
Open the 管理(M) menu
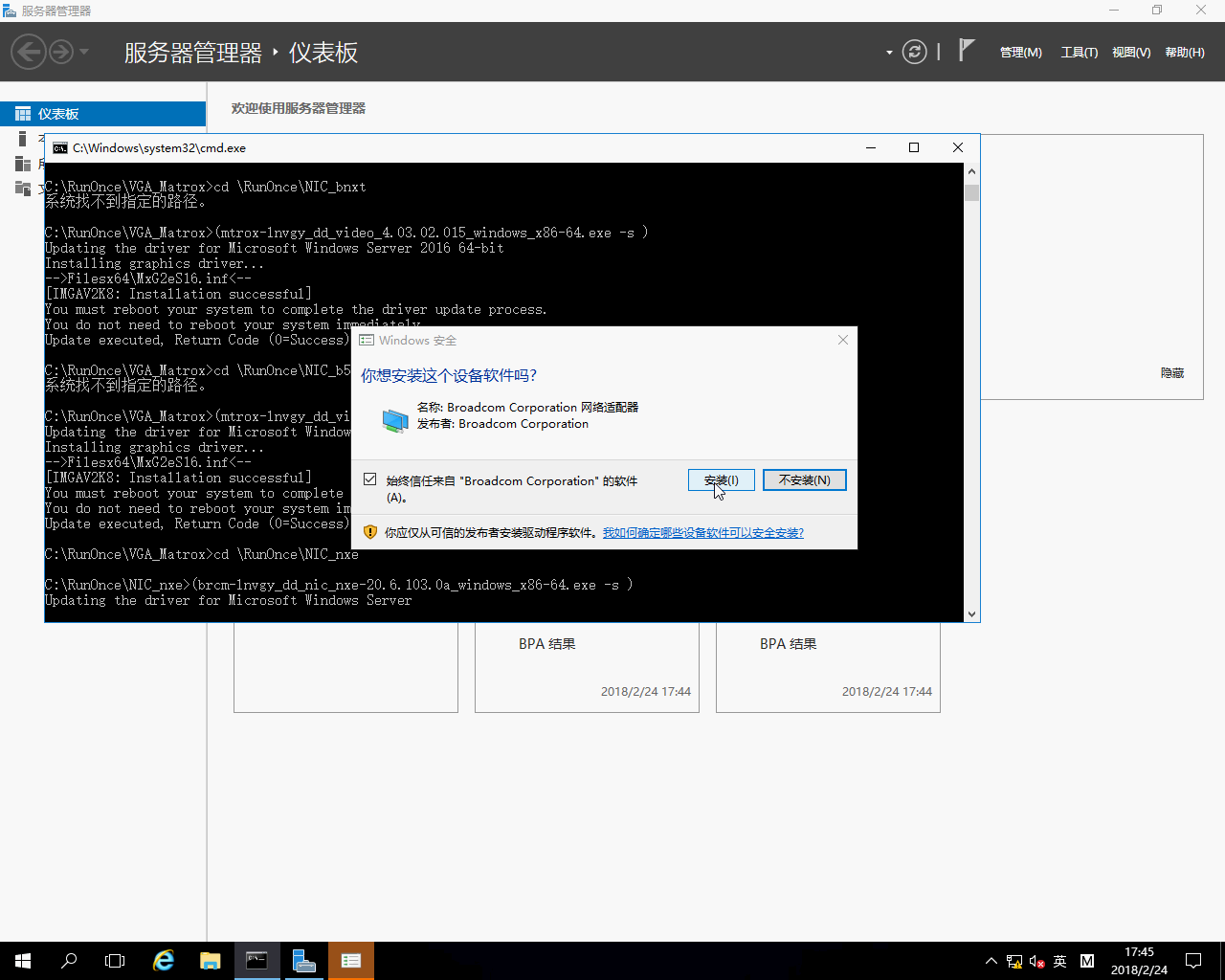point(1020,52)
